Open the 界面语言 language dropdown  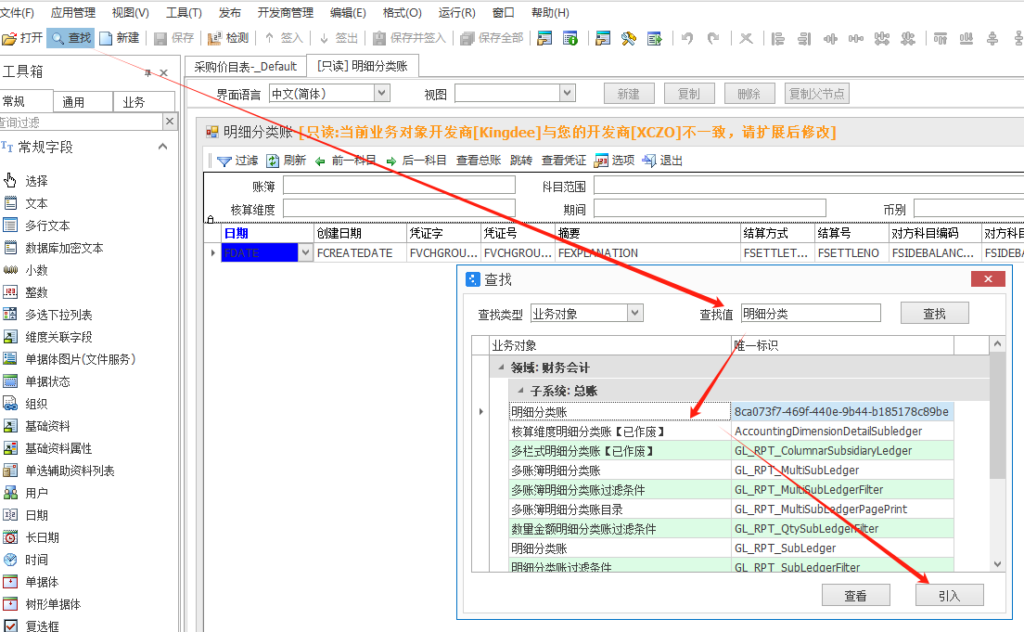coord(381,93)
